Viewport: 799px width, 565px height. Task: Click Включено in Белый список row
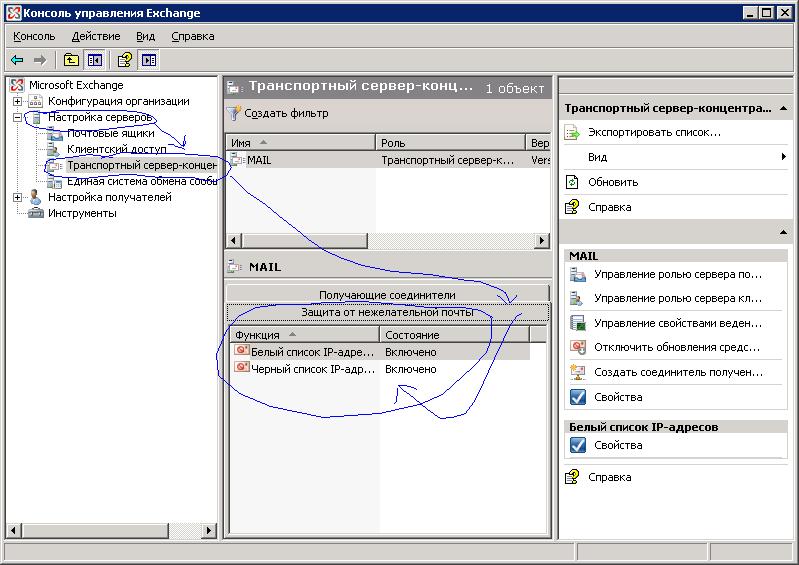[x=411, y=352]
